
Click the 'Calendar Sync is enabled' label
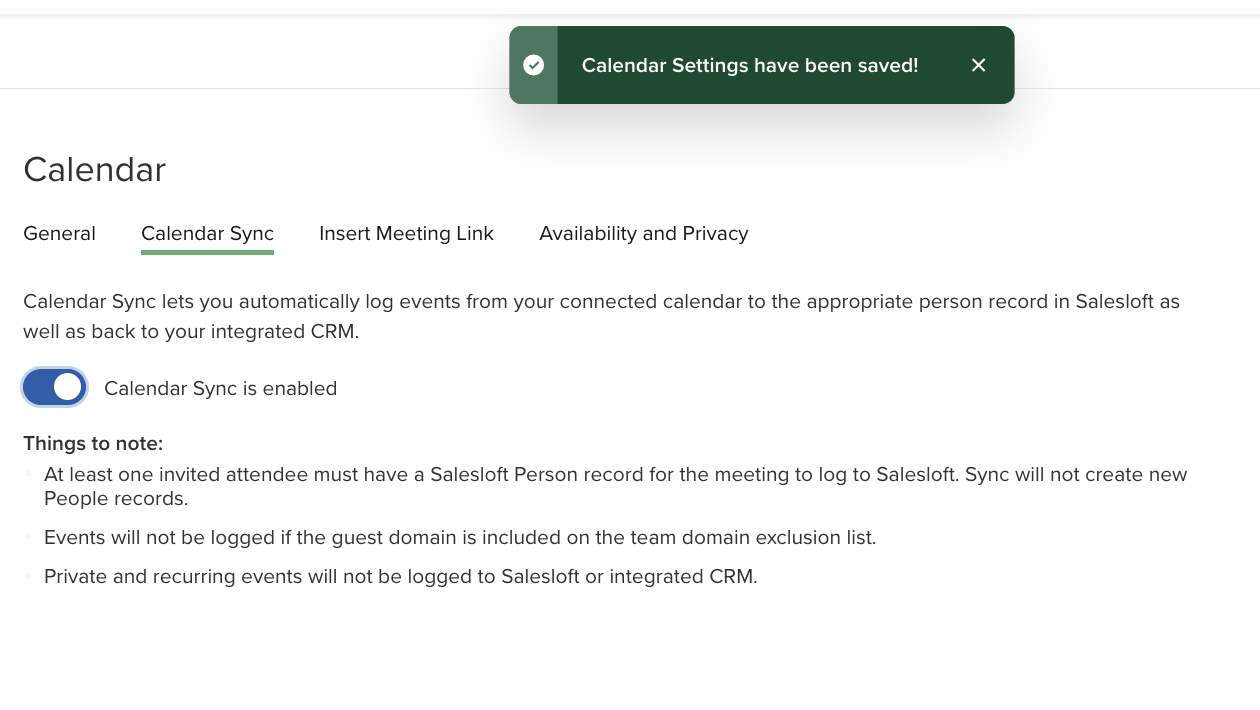(x=220, y=389)
